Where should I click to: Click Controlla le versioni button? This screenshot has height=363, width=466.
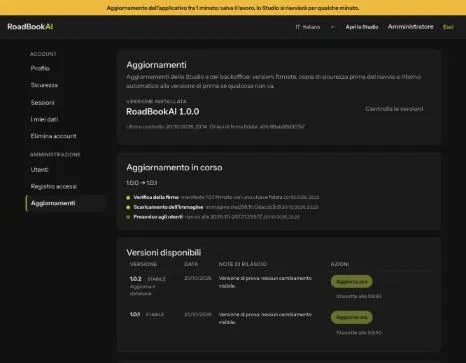(394, 109)
